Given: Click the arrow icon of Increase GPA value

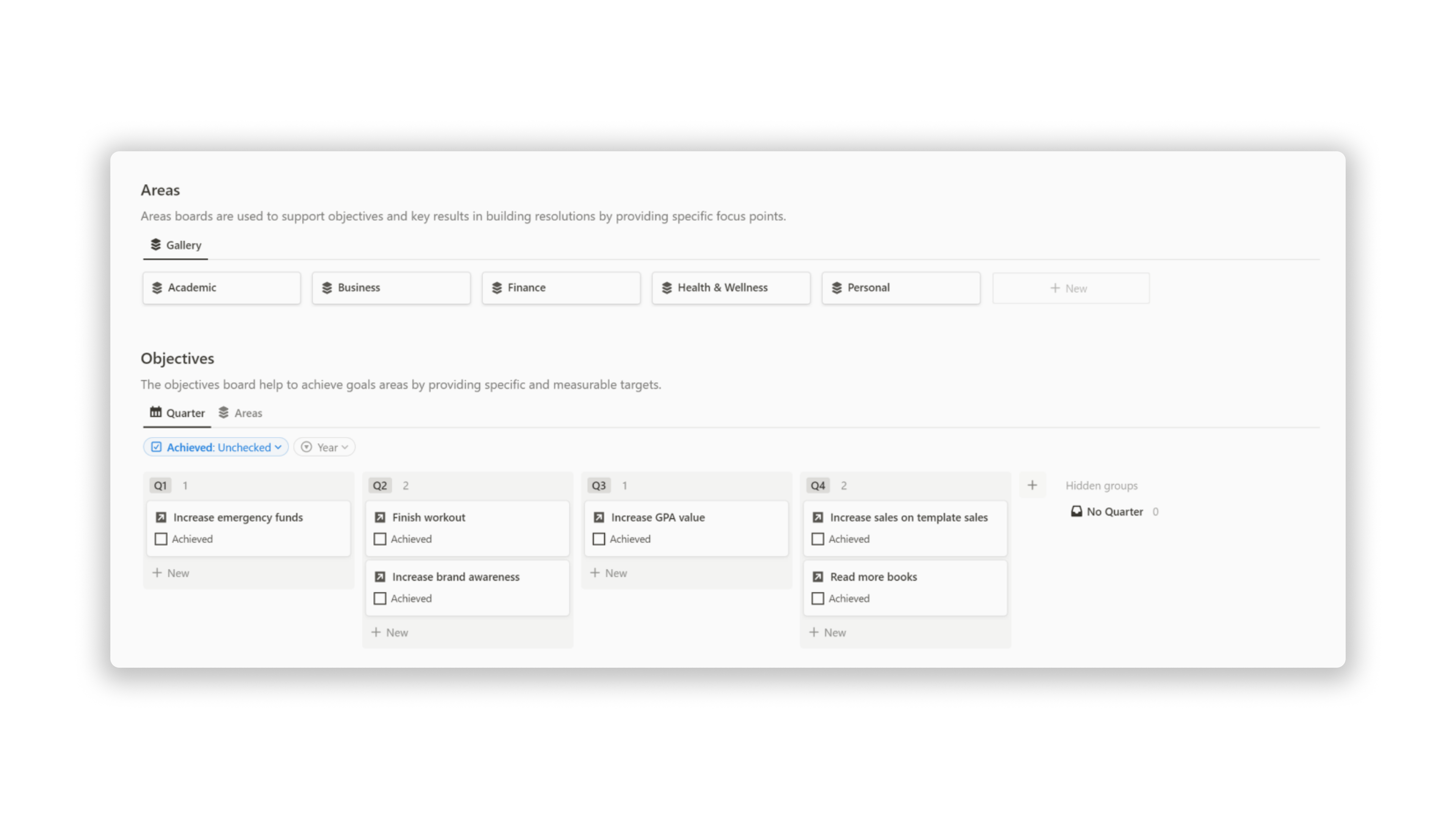Looking at the screenshot, I should coord(599,517).
